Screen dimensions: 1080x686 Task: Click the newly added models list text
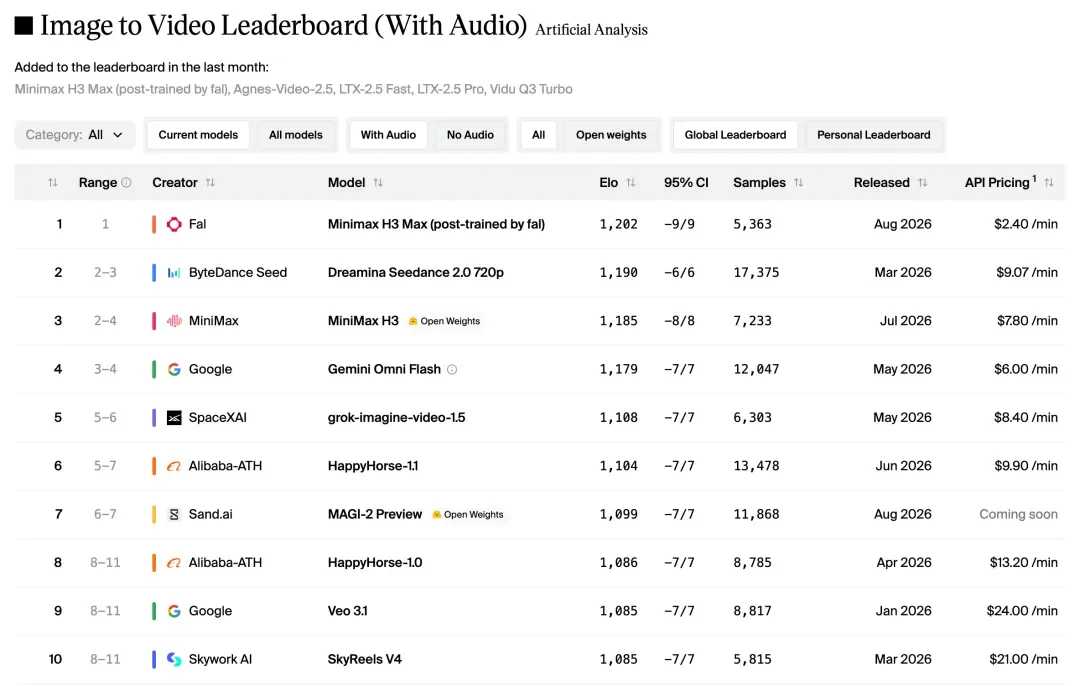point(293,90)
